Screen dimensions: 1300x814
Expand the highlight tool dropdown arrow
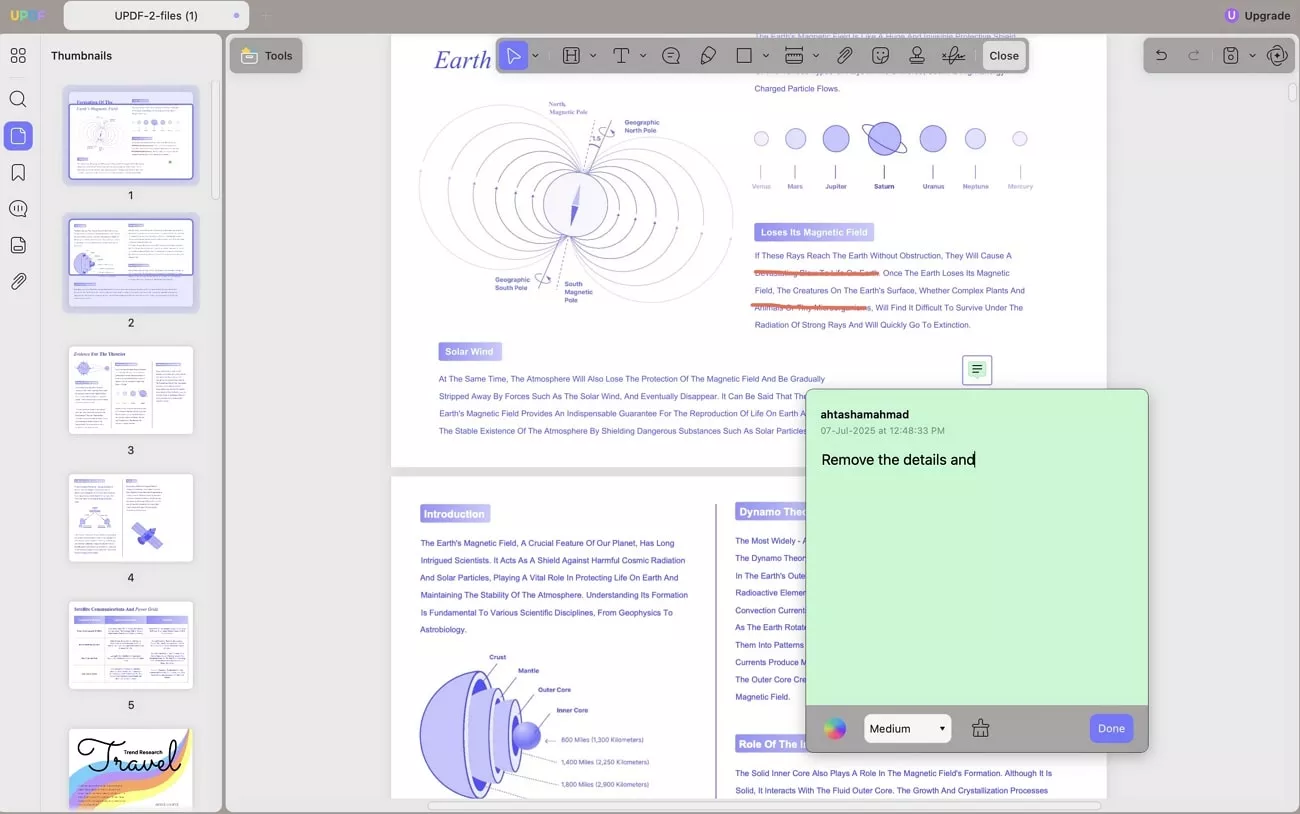coord(593,56)
